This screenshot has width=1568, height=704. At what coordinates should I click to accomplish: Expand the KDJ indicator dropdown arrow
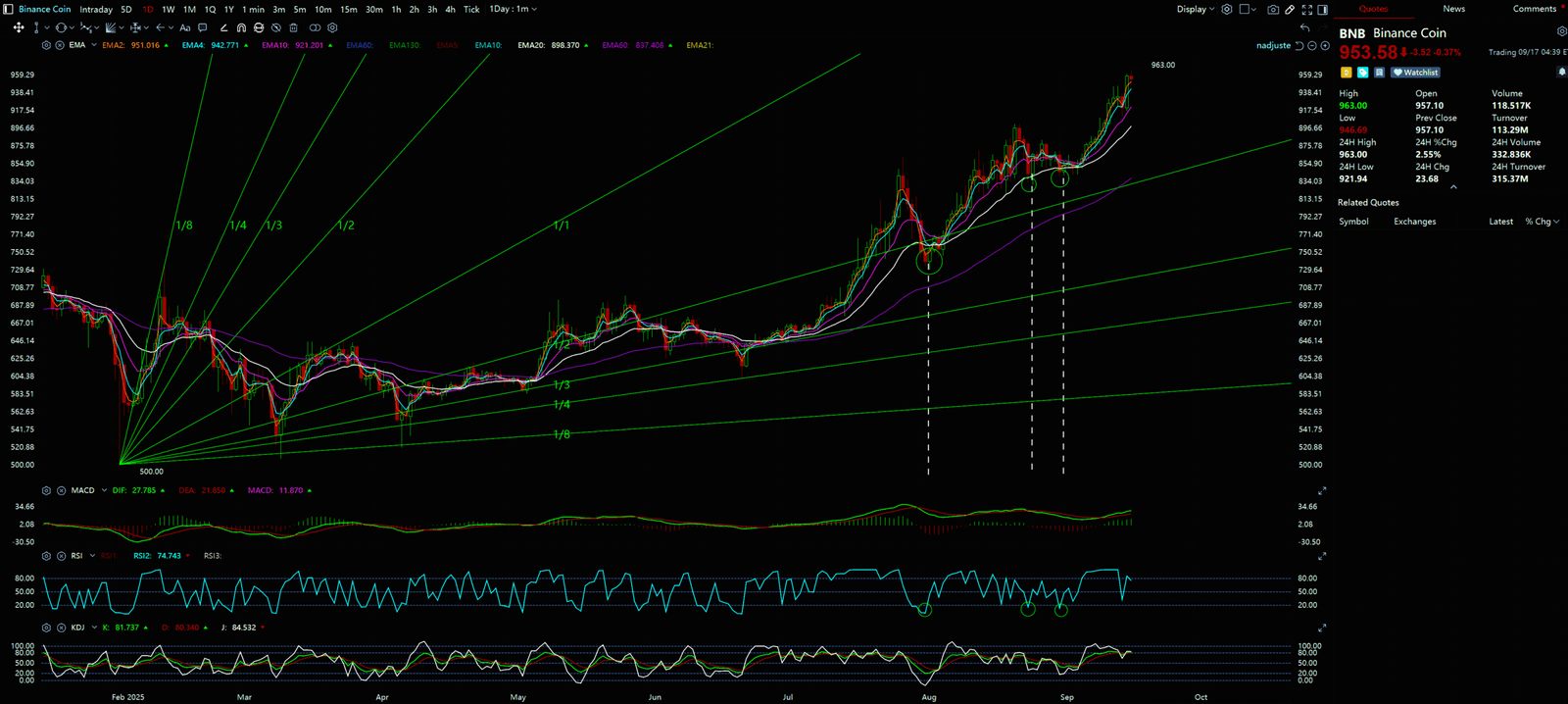click(x=93, y=628)
